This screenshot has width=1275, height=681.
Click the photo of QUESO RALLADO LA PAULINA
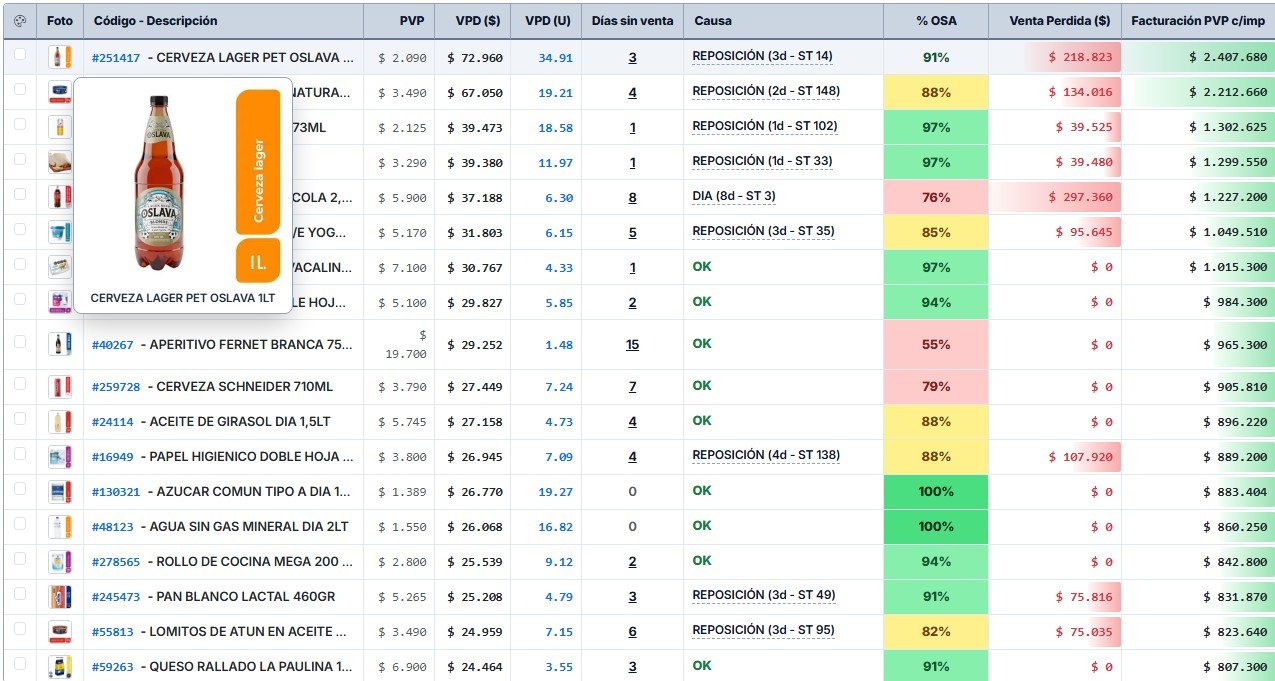pos(60,666)
